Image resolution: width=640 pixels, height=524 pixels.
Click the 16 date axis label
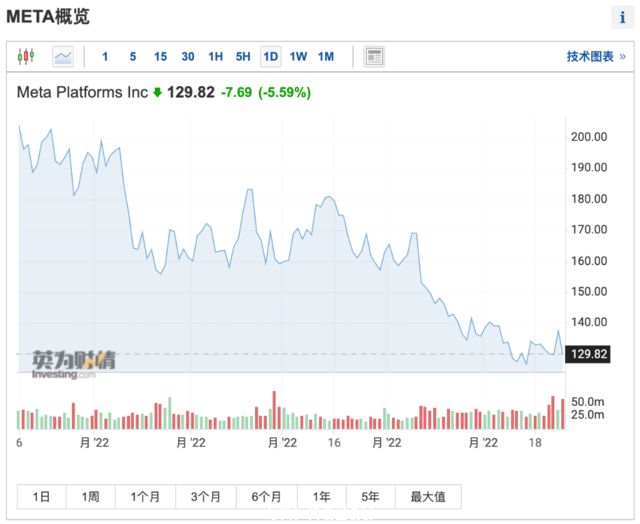[x=334, y=442]
